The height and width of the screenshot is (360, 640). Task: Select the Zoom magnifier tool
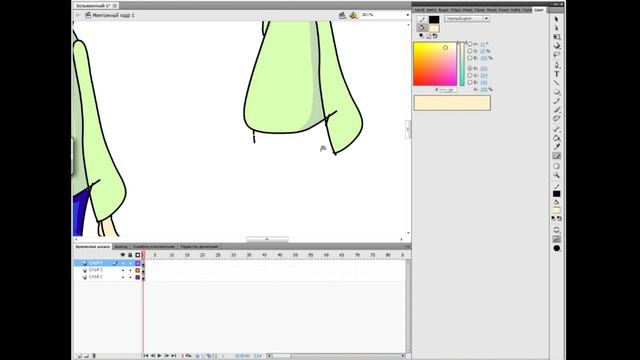point(556,176)
